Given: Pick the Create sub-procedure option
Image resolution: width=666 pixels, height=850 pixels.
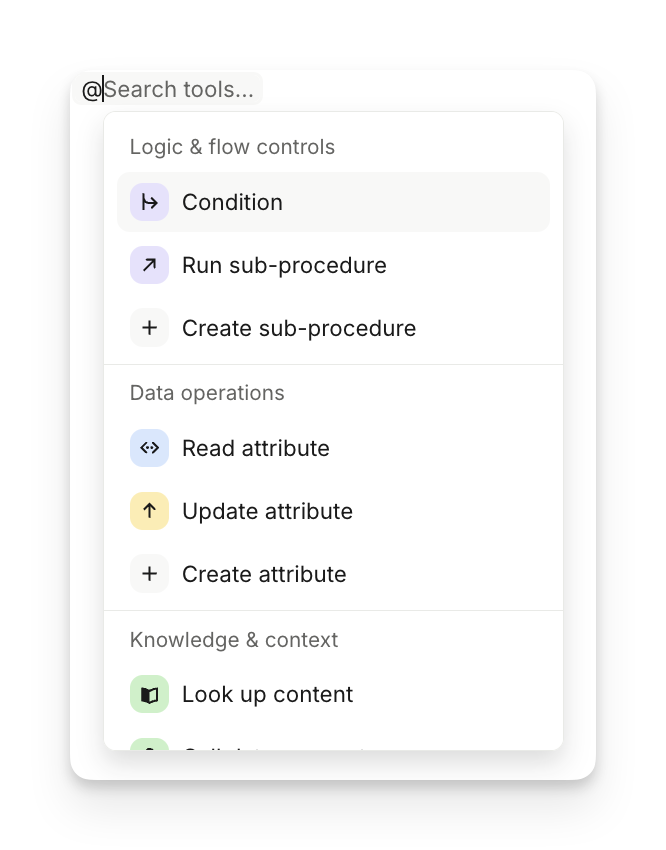Looking at the screenshot, I should (x=299, y=329).
